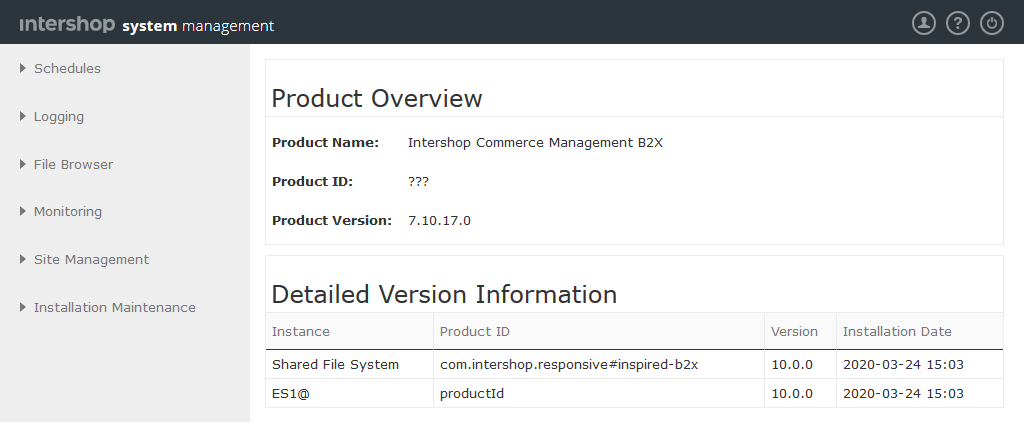Select the Product Name label
The width and height of the screenshot is (1024, 422).
(x=325, y=142)
